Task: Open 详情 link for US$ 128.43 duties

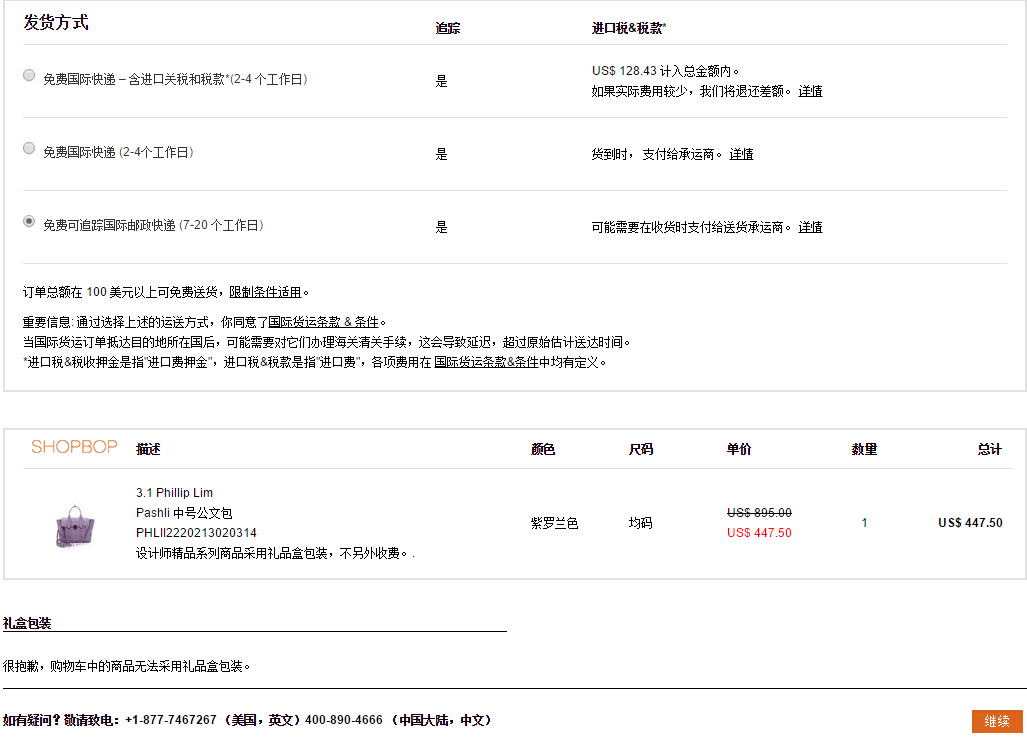Action: tap(810, 91)
